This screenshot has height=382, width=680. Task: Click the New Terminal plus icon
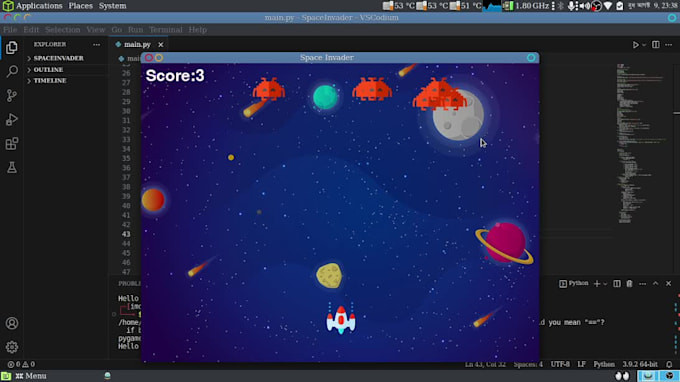click(x=597, y=284)
